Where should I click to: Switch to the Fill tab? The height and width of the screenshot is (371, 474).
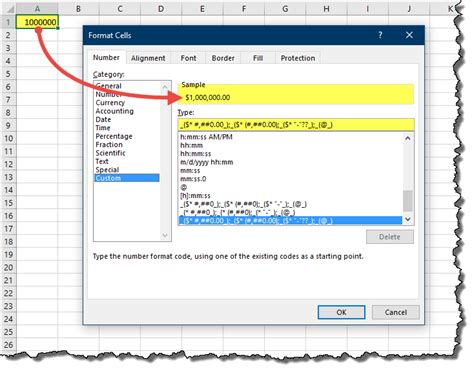pos(258,58)
